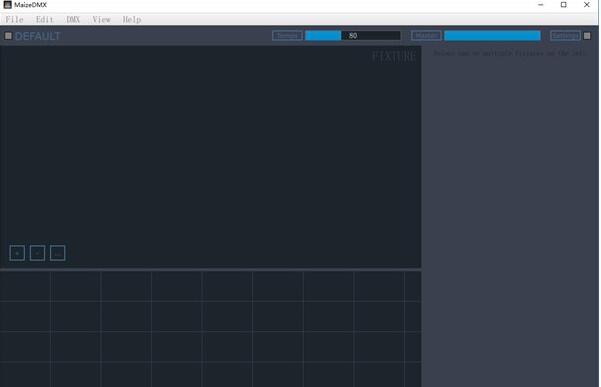Click the Tempo button

[x=287, y=36]
